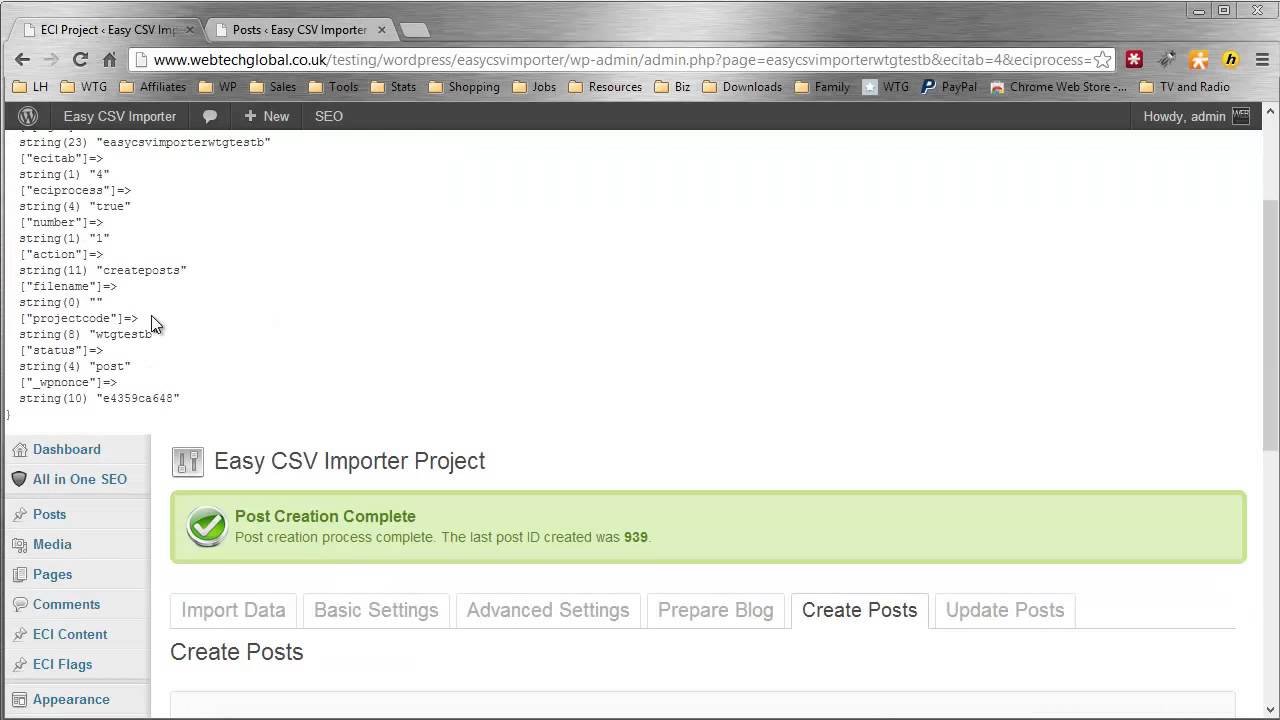This screenshot has width=1280, height=720.
Task: Click the Media icon in sidebar
Action: pos(20,544)
